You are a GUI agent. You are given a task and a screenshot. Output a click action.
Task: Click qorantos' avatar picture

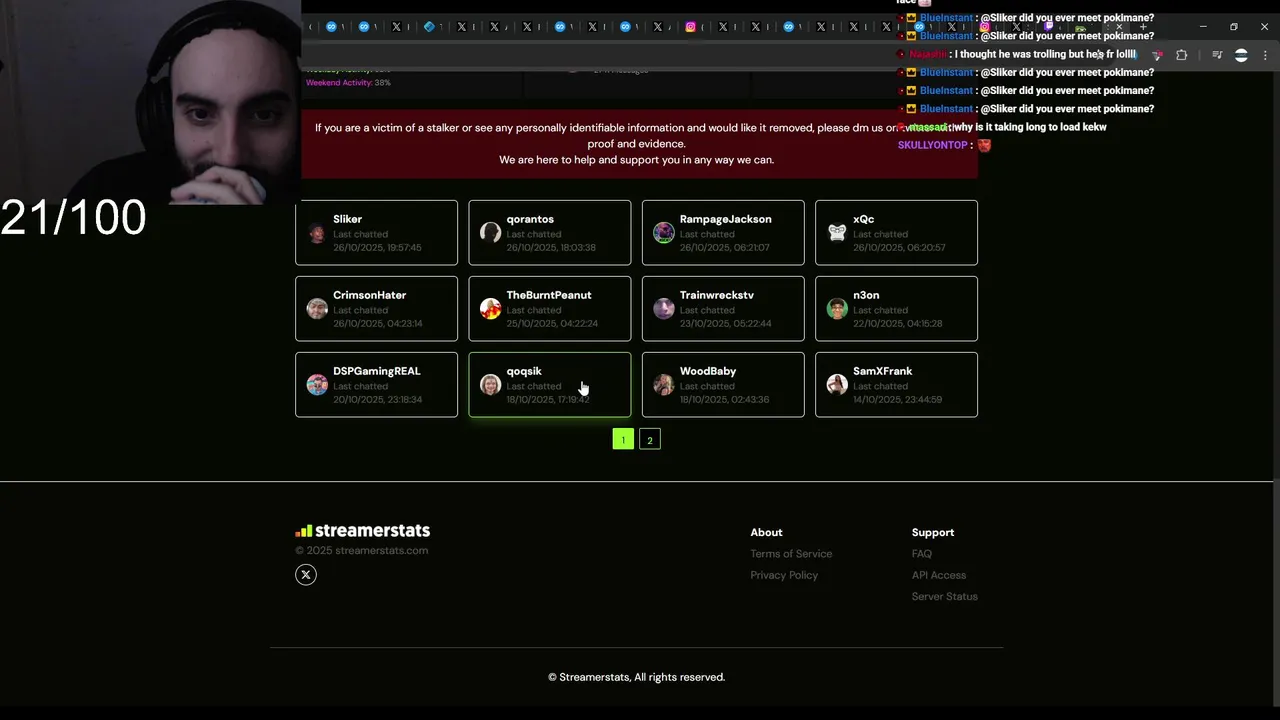click(x=490, y=233)
